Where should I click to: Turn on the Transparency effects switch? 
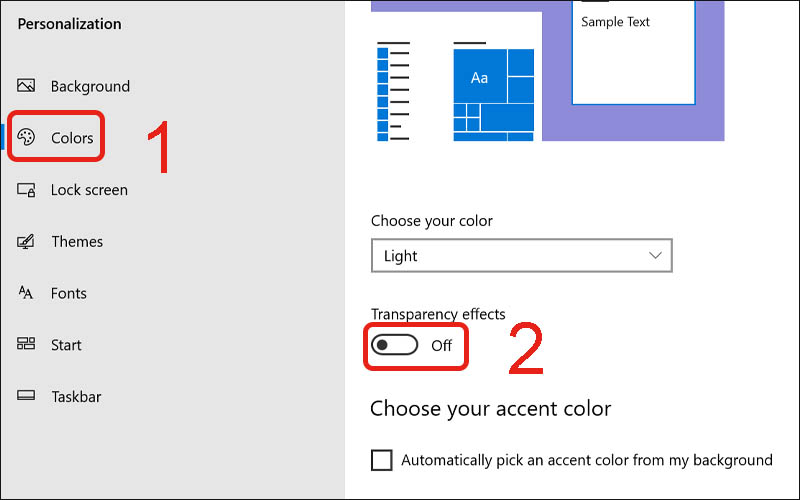pos(394,346)
